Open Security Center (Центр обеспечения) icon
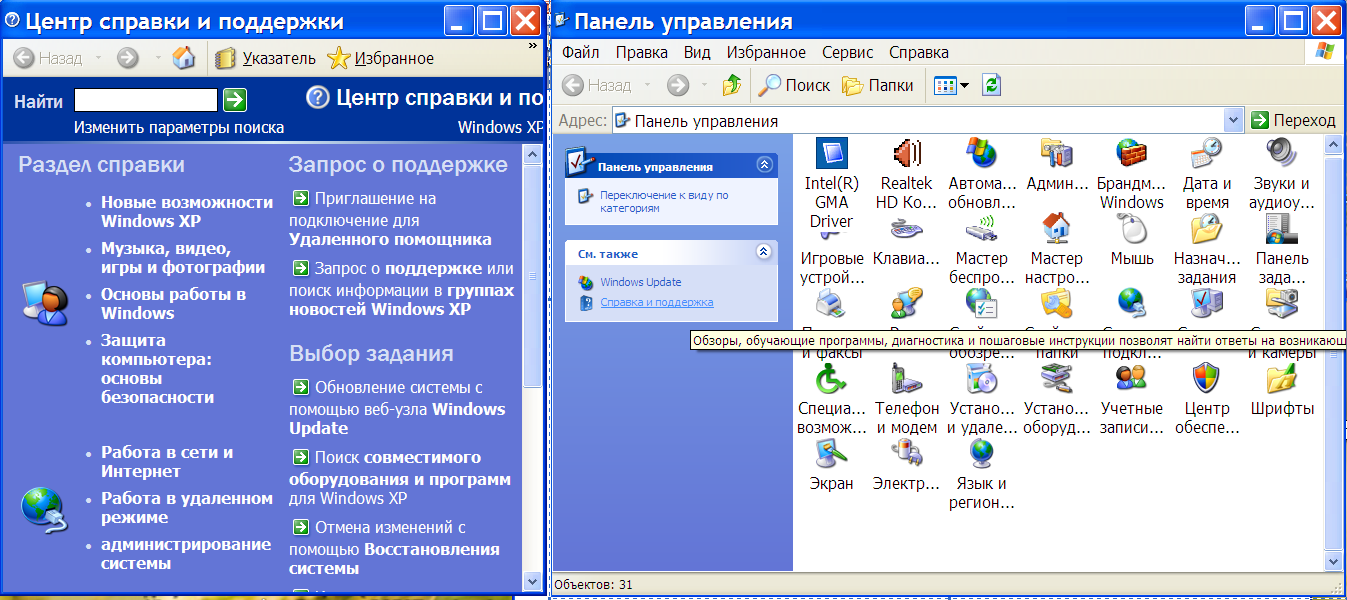 point(1207,379)
